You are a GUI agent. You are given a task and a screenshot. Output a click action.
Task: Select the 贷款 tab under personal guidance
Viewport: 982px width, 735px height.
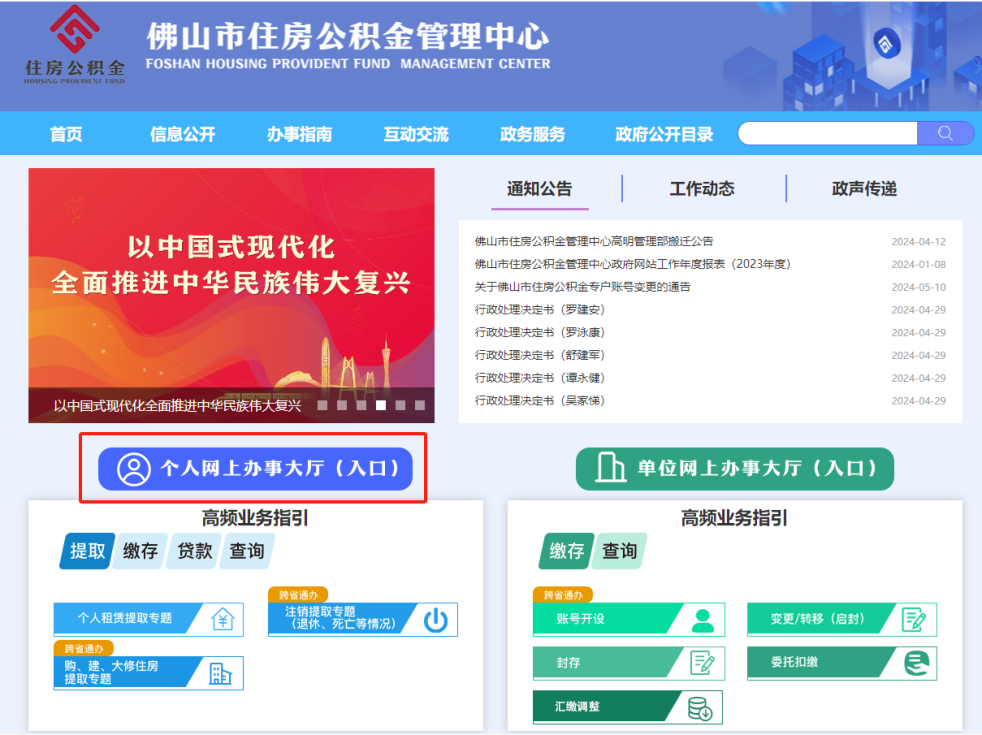tap(195, 551)
